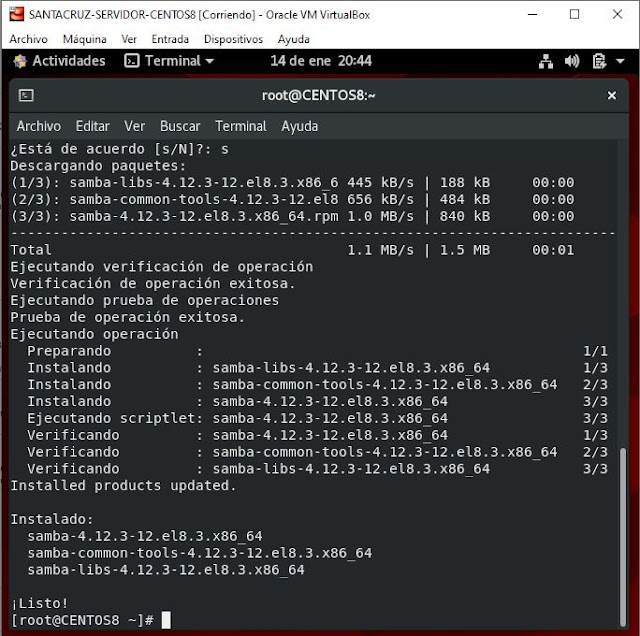The image size is (640, 636).
Task: Click 'Descargando paquetes:' line
Action: coord(98,166)
